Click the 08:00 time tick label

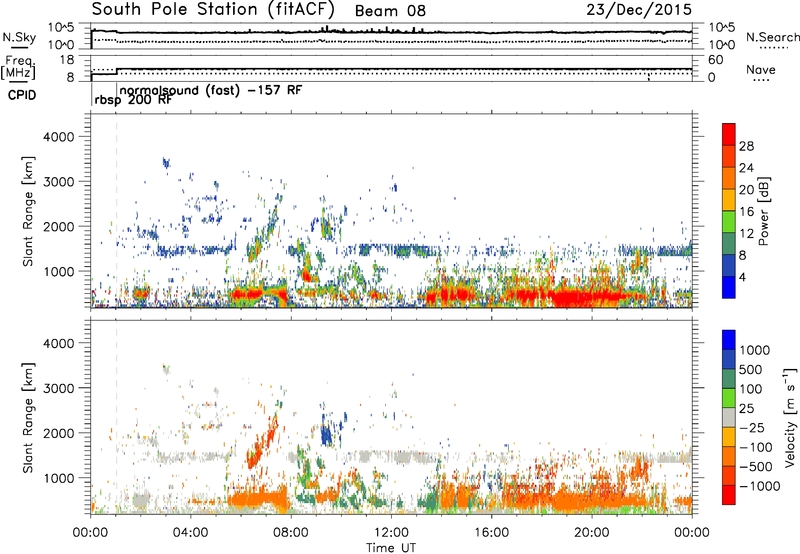coord(291,533)
